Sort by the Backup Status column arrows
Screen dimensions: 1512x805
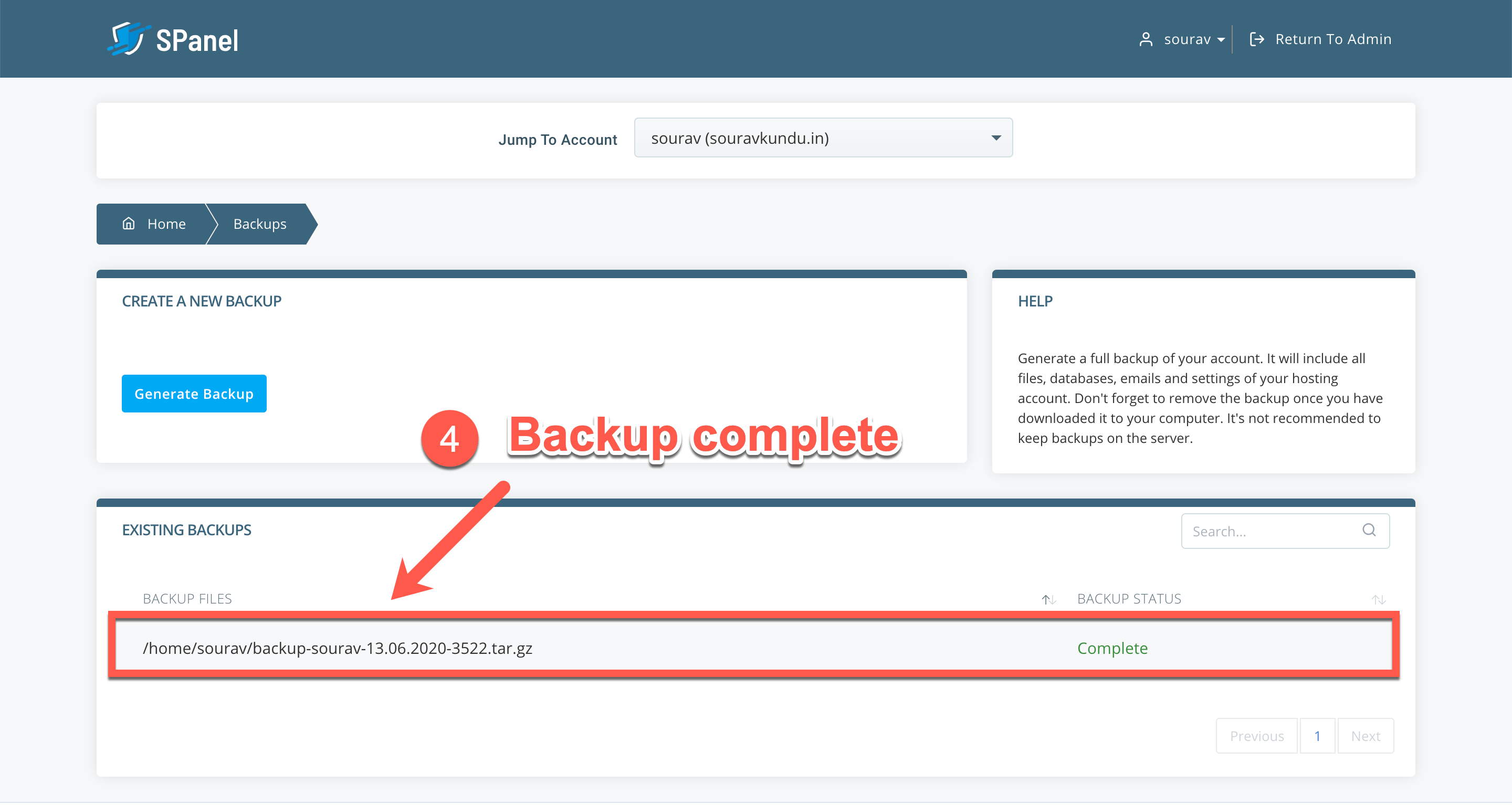coord(1378,600)
